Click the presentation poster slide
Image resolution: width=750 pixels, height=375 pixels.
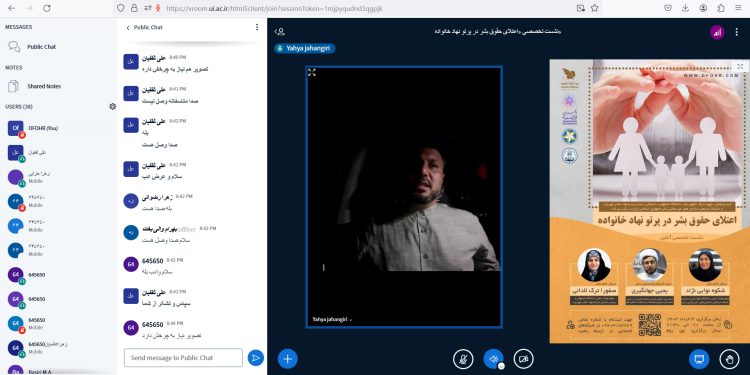click(650, 201)
